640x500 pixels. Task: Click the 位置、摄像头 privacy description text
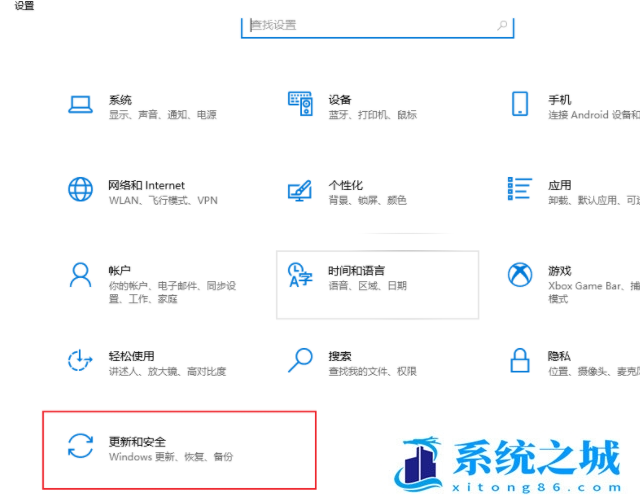point(594,371)
